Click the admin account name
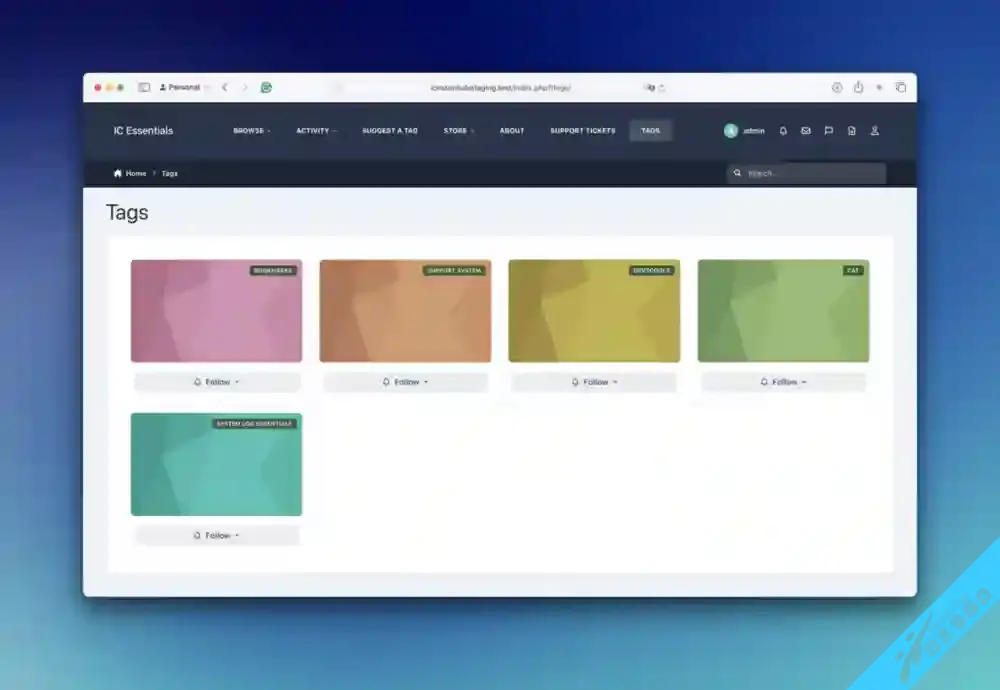Screen dimensions: 1000x690 point(753,131)
